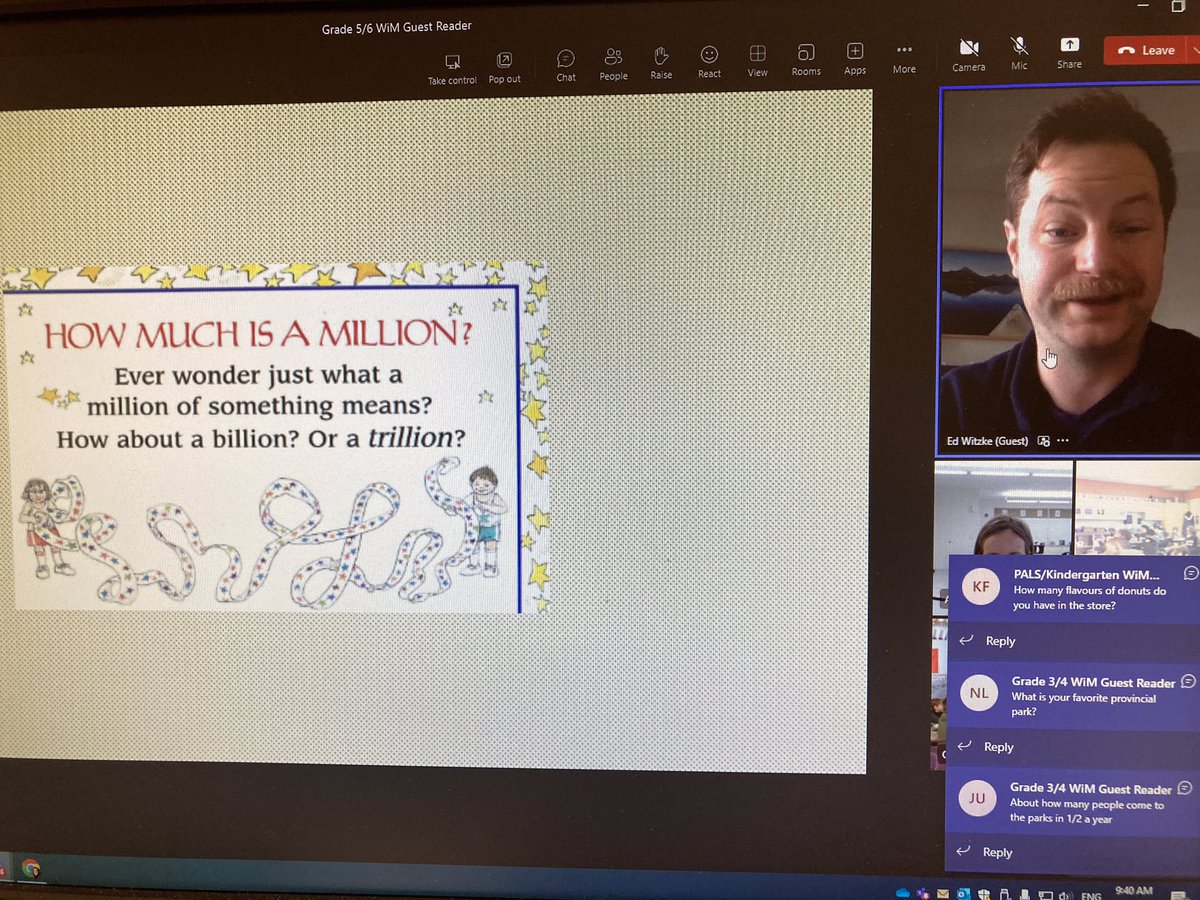The height and width of the screenshot is (900, 1200).
Task: Open the meeting Chat panel
Action: pyautogui.click(x=566, y=64)
